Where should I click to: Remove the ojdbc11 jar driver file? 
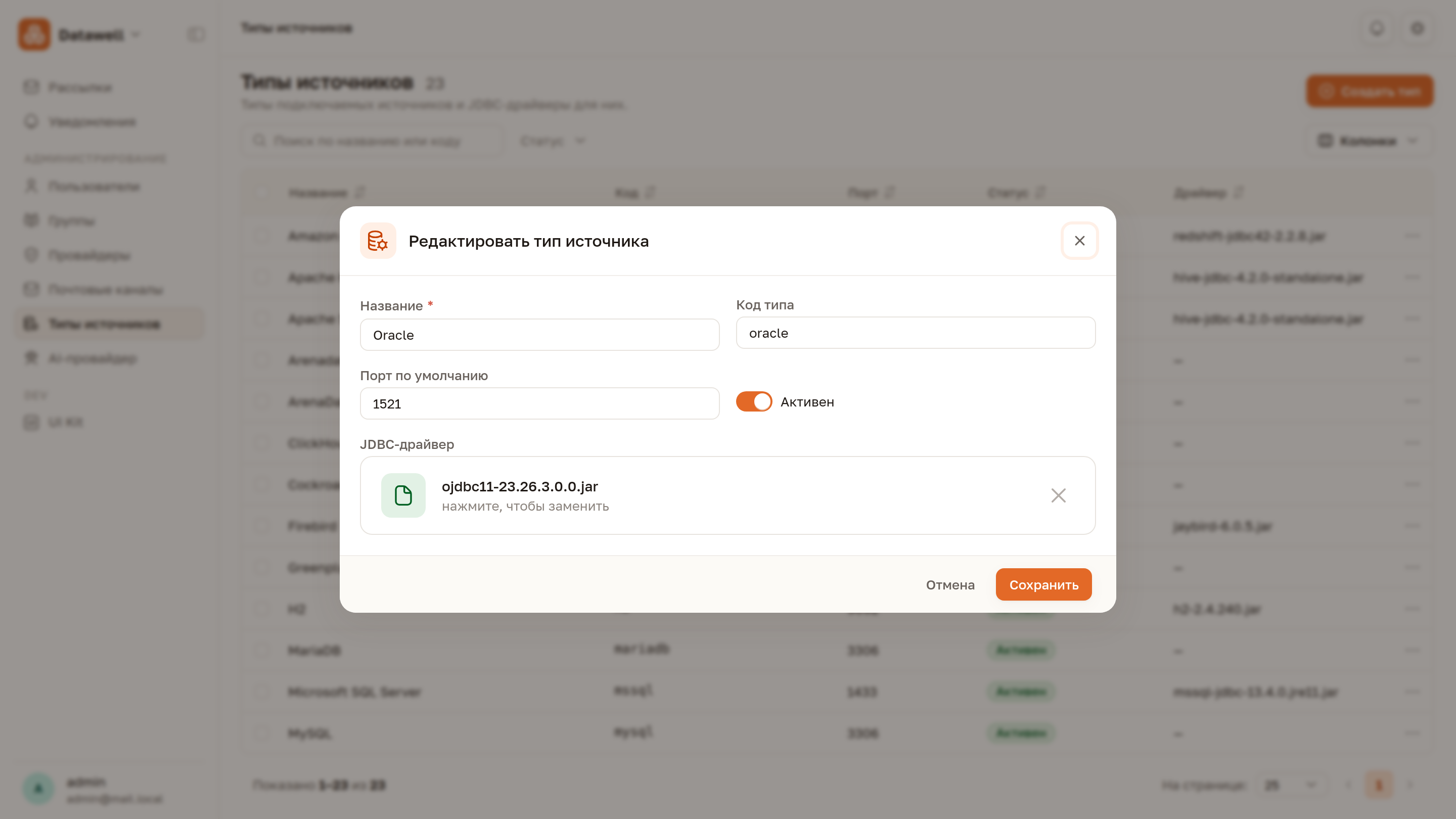tap(1058, 495)
